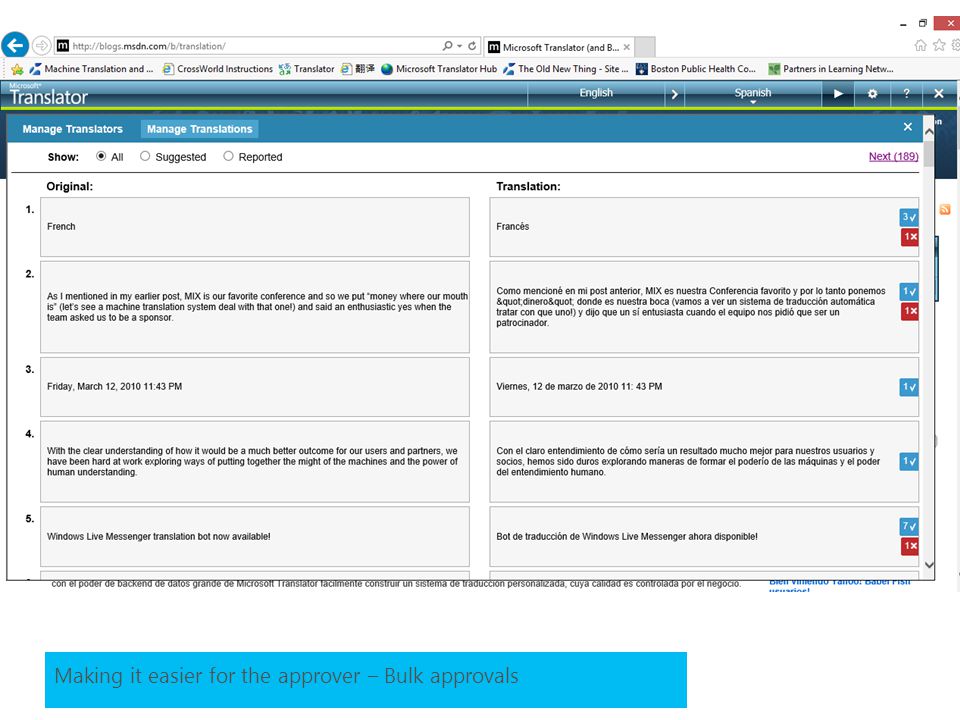Approve the 'Bot de traducción' translation (7 check)
The image size is (960, 720).
coord(909,527)
